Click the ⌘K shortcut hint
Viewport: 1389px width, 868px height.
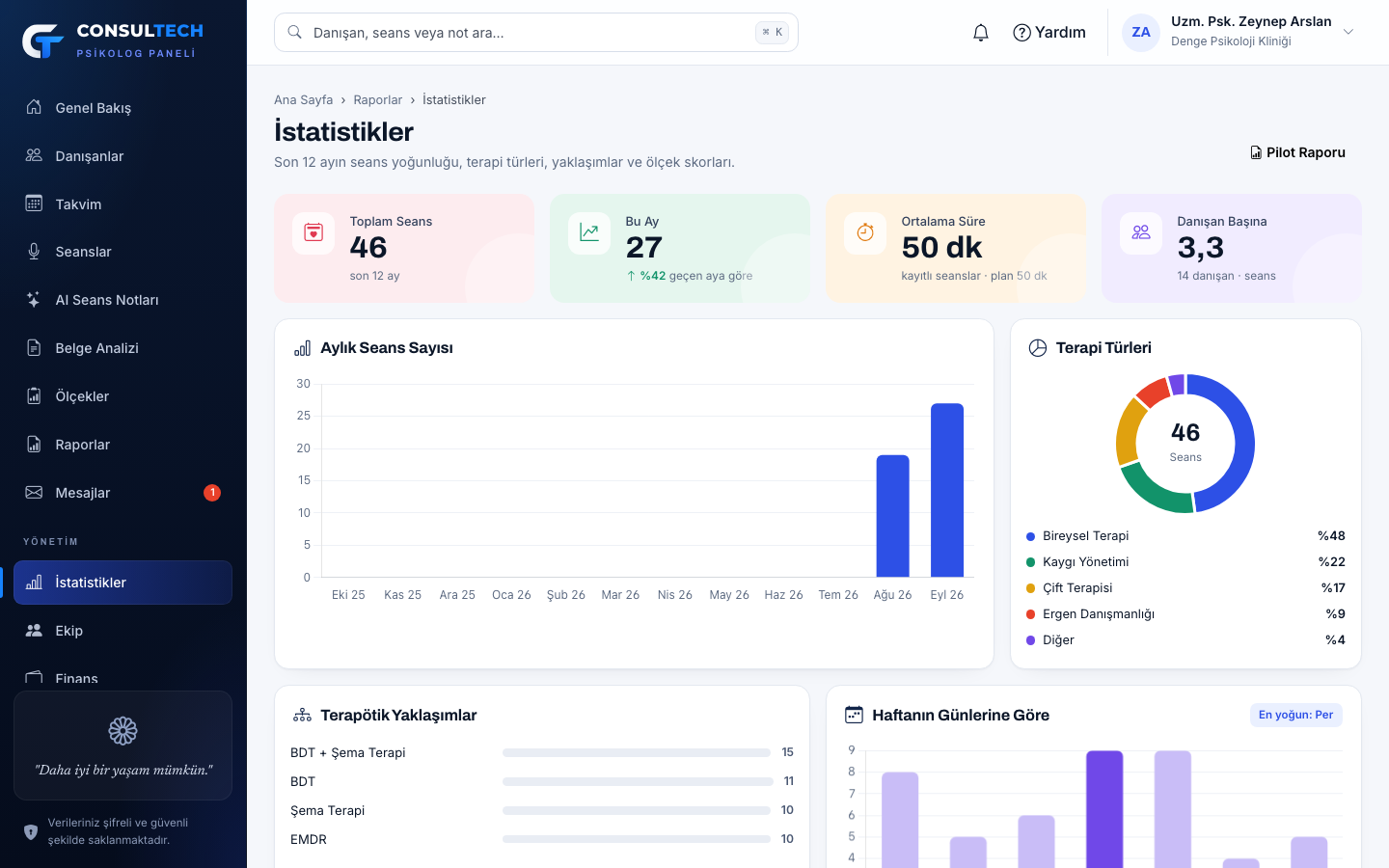[773, 32]
